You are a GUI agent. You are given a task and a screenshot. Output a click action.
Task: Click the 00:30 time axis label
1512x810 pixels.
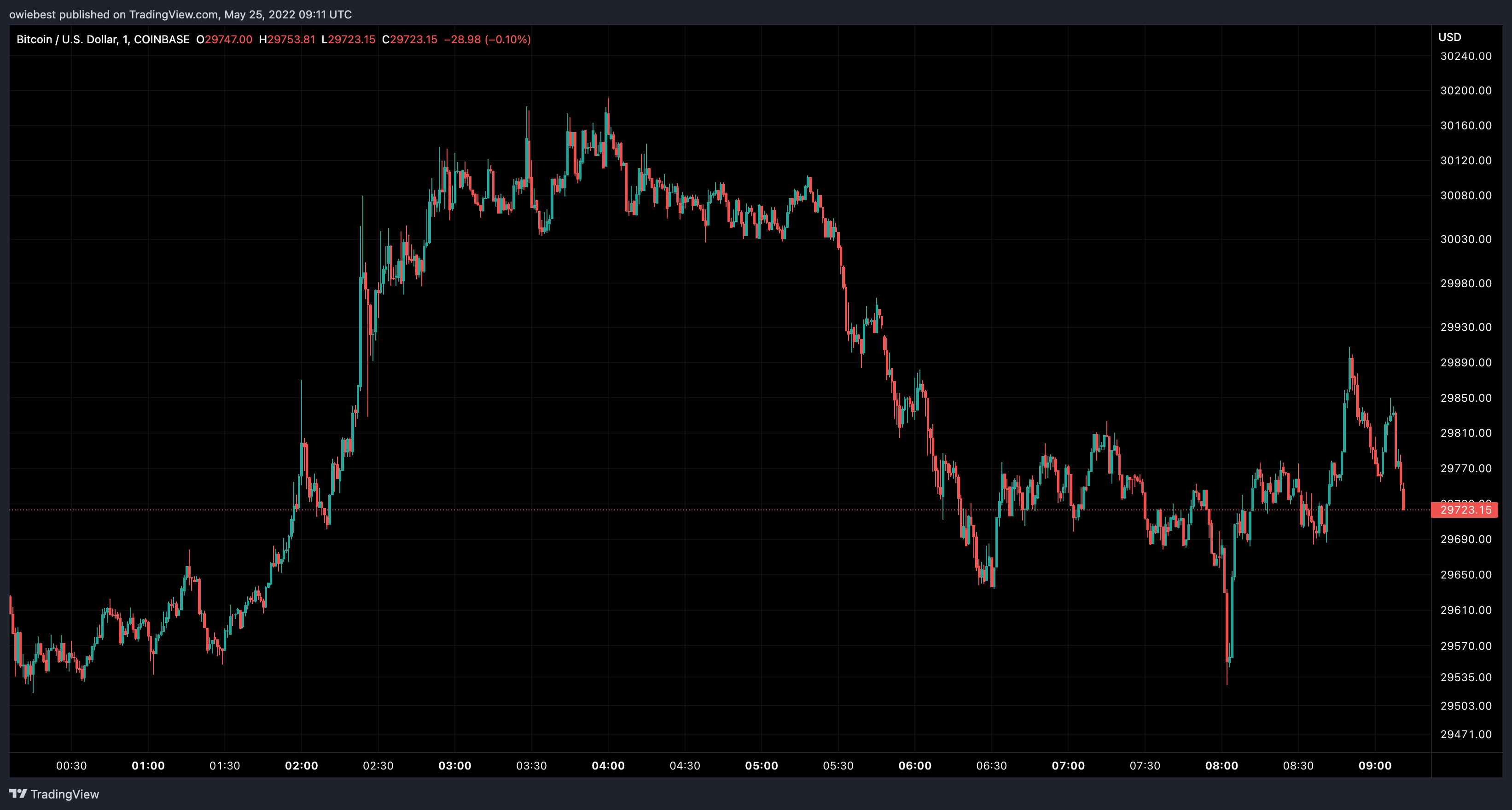click(71, 765)
